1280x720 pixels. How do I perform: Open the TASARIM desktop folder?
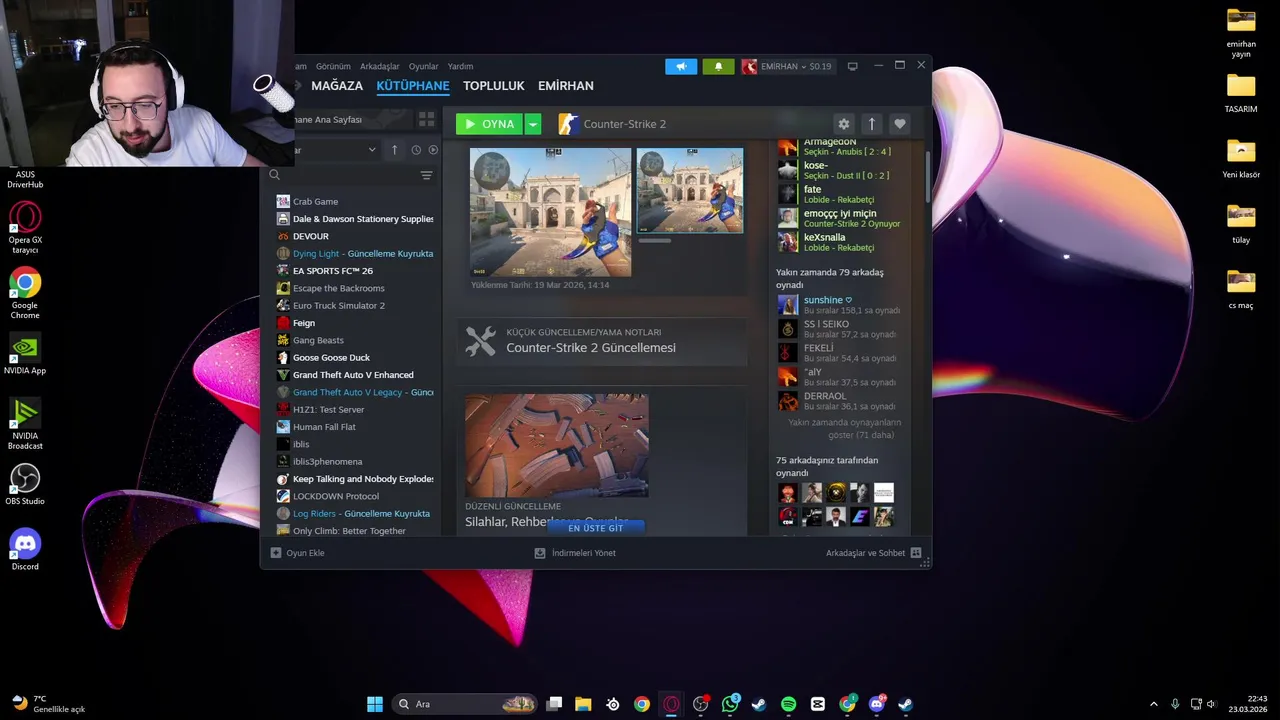point(1241,95)
